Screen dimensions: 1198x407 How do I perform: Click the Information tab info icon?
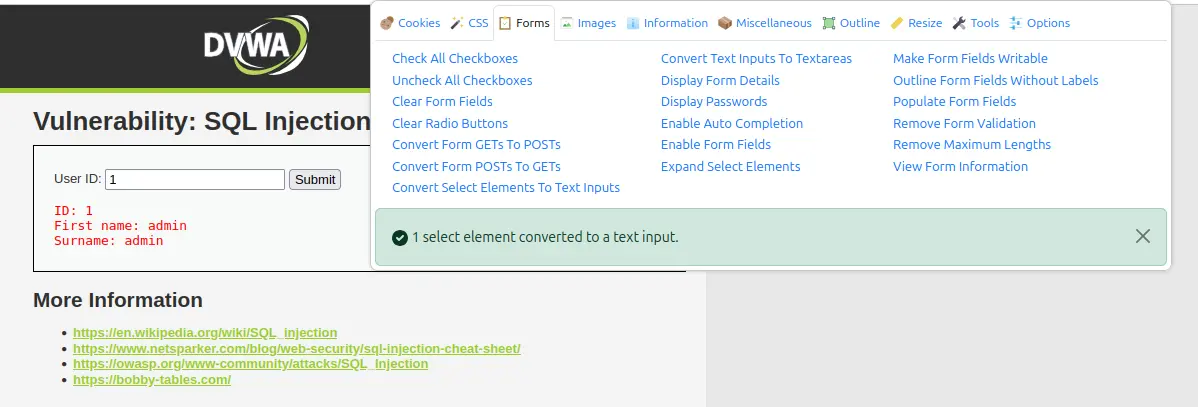(633, 23)
